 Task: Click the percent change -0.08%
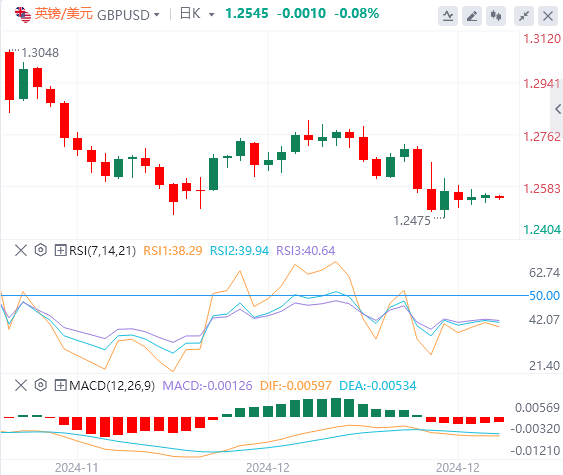point(357,14)
